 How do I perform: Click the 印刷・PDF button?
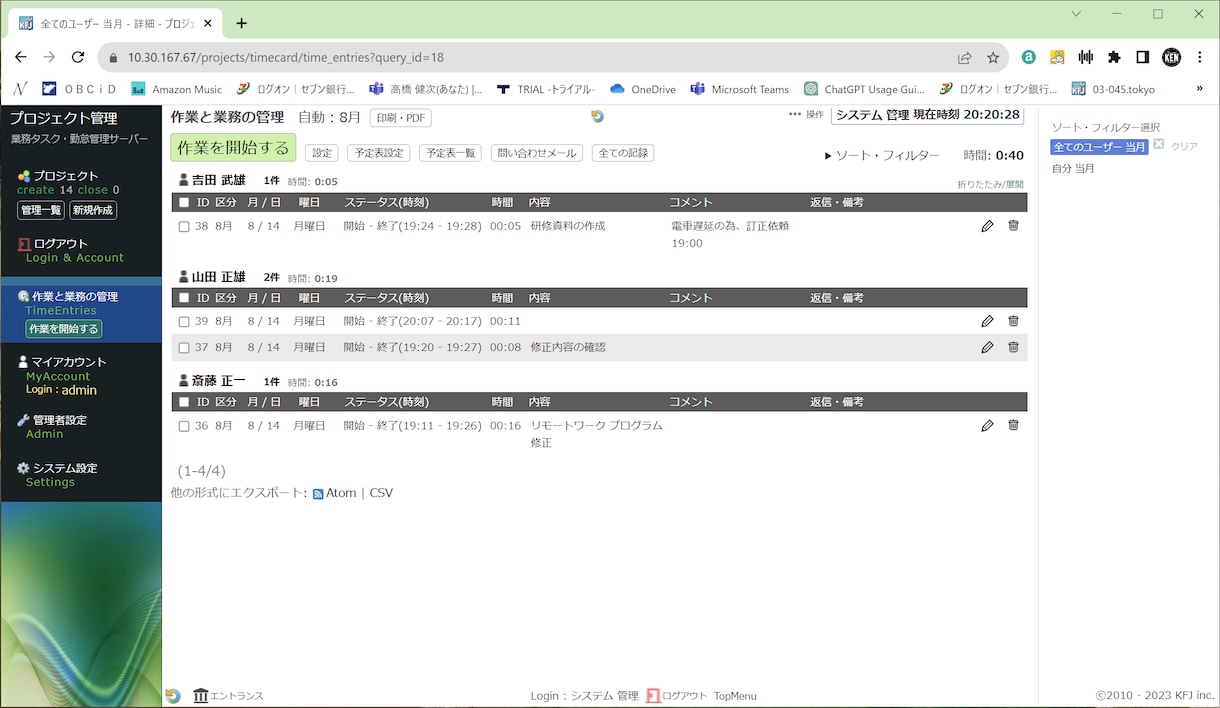pos(400,118)
